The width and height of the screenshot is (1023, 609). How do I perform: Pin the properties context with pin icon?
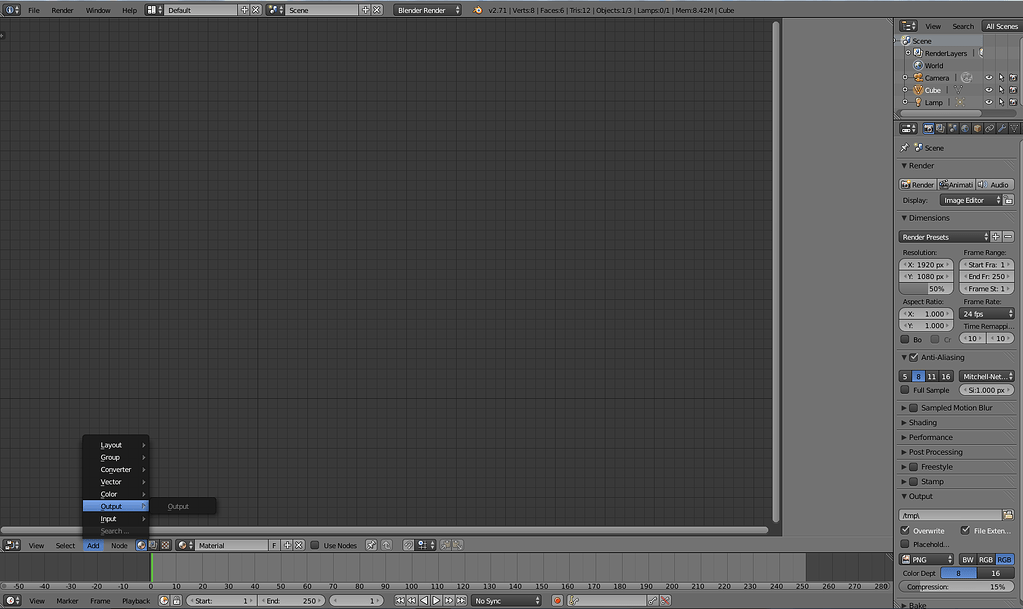point(904,148)
